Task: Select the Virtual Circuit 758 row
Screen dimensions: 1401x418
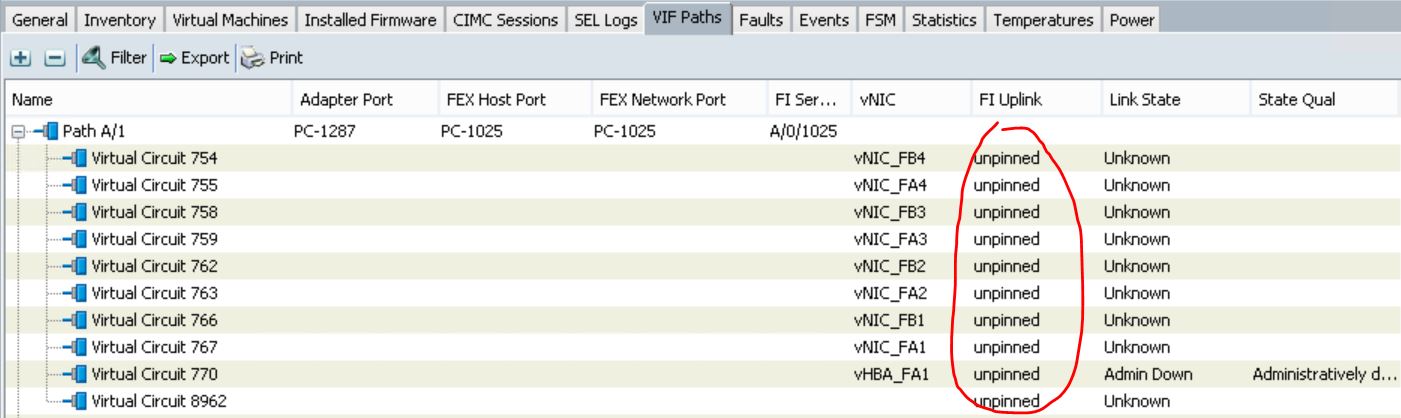Action: [700, 213]
